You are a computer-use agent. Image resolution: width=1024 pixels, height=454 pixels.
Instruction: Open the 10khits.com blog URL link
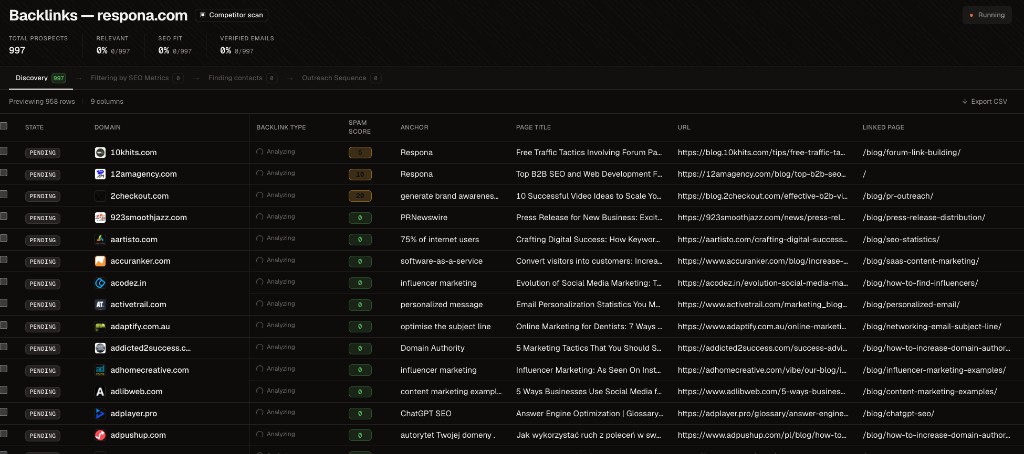click(761, 153)
